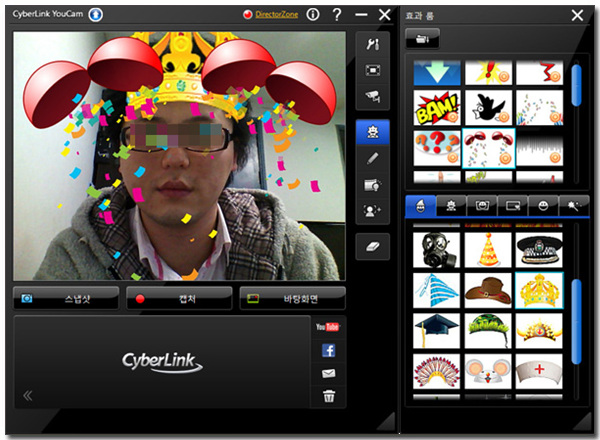Switch to the hat gadgets tab
The image size is (600, 440).
pyautogui.click(x=422, y=206)
